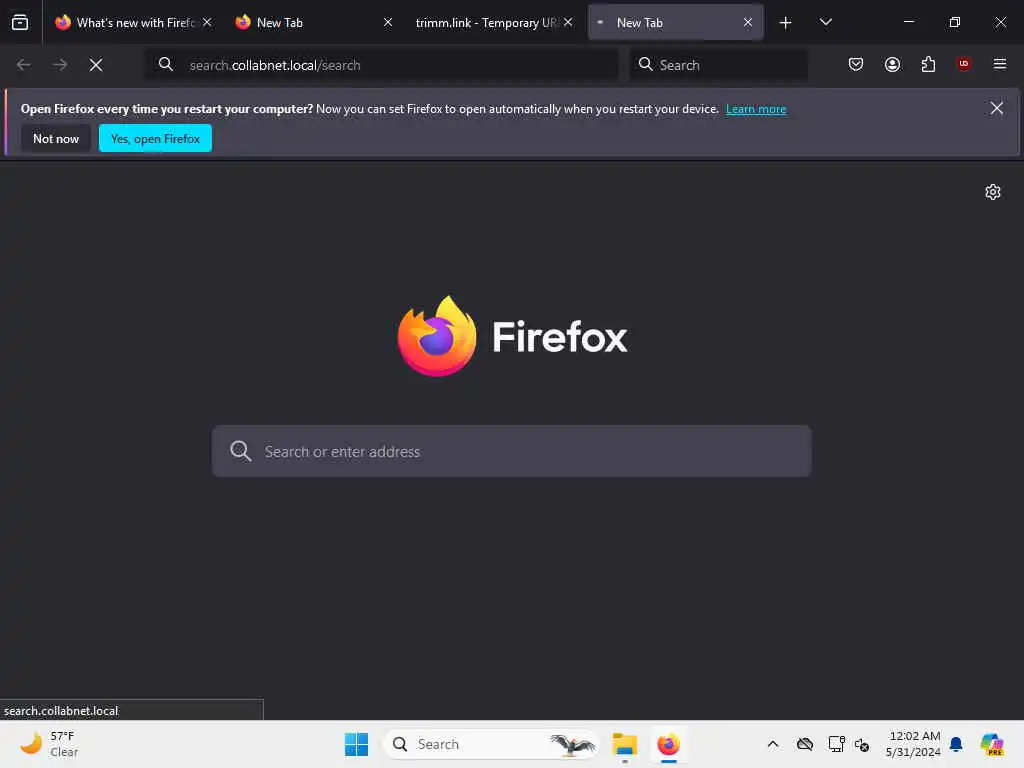Click the cloud sync tray icon
The width and height of the screenshot is (1024, 768).
click(x=805, y=744)
